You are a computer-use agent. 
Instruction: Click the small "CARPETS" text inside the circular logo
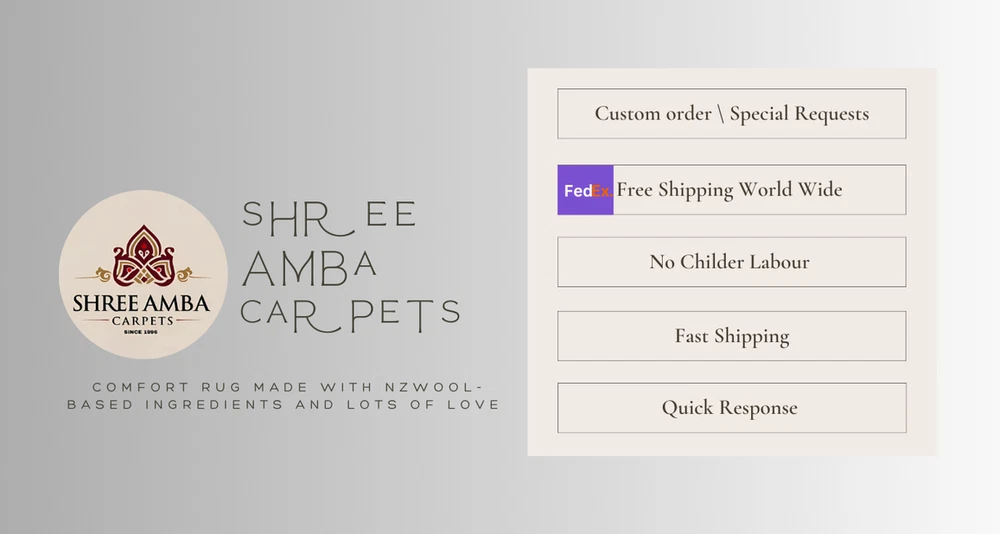[x=143, y=320]
